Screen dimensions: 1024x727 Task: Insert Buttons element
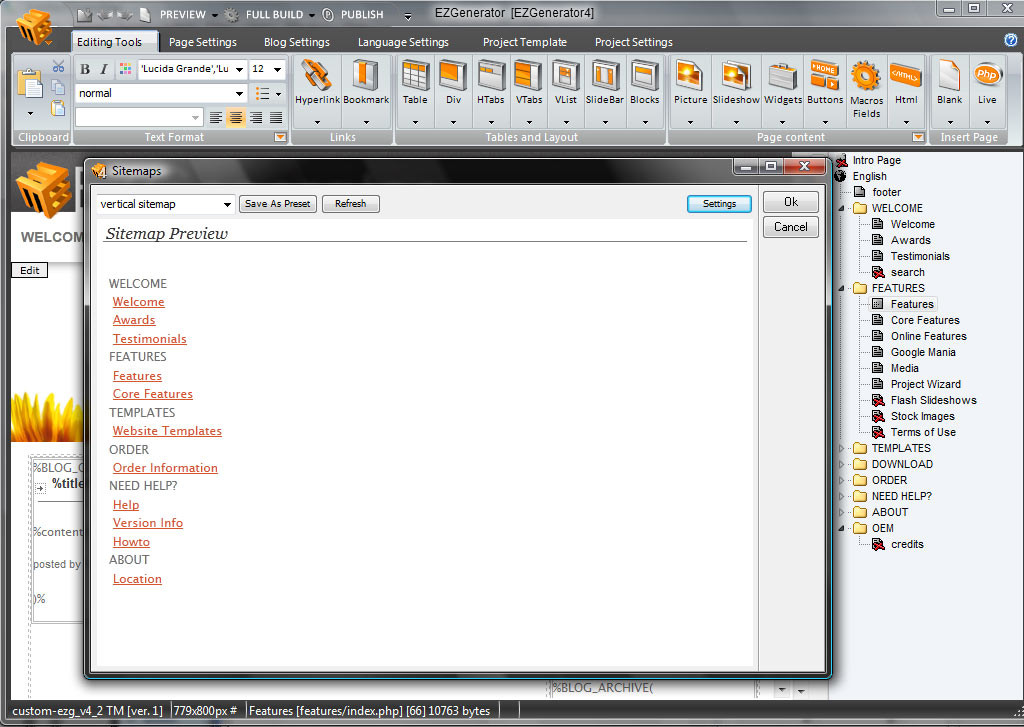[825, 82]
